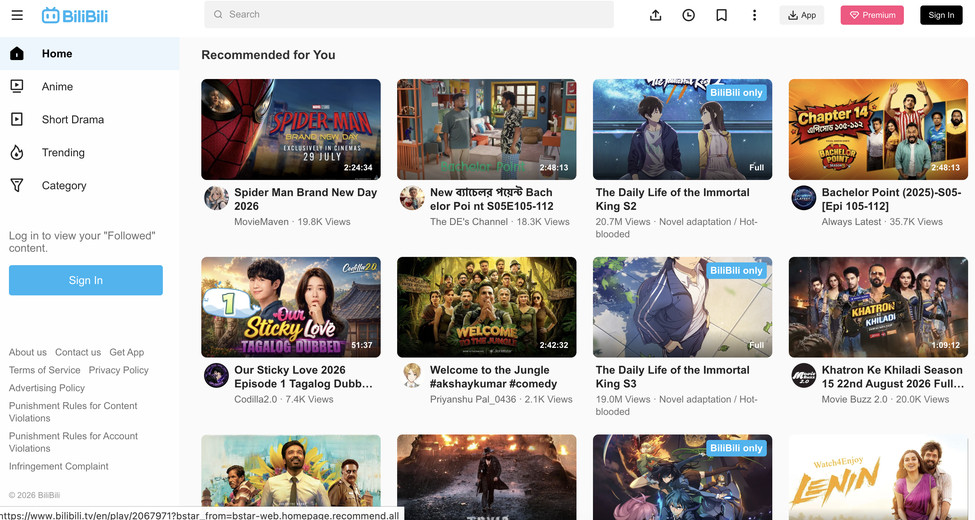This screenshot has width=975, height=520.
Task: Select Short Drama in the sidebar
Action: [x=90, y=119]
